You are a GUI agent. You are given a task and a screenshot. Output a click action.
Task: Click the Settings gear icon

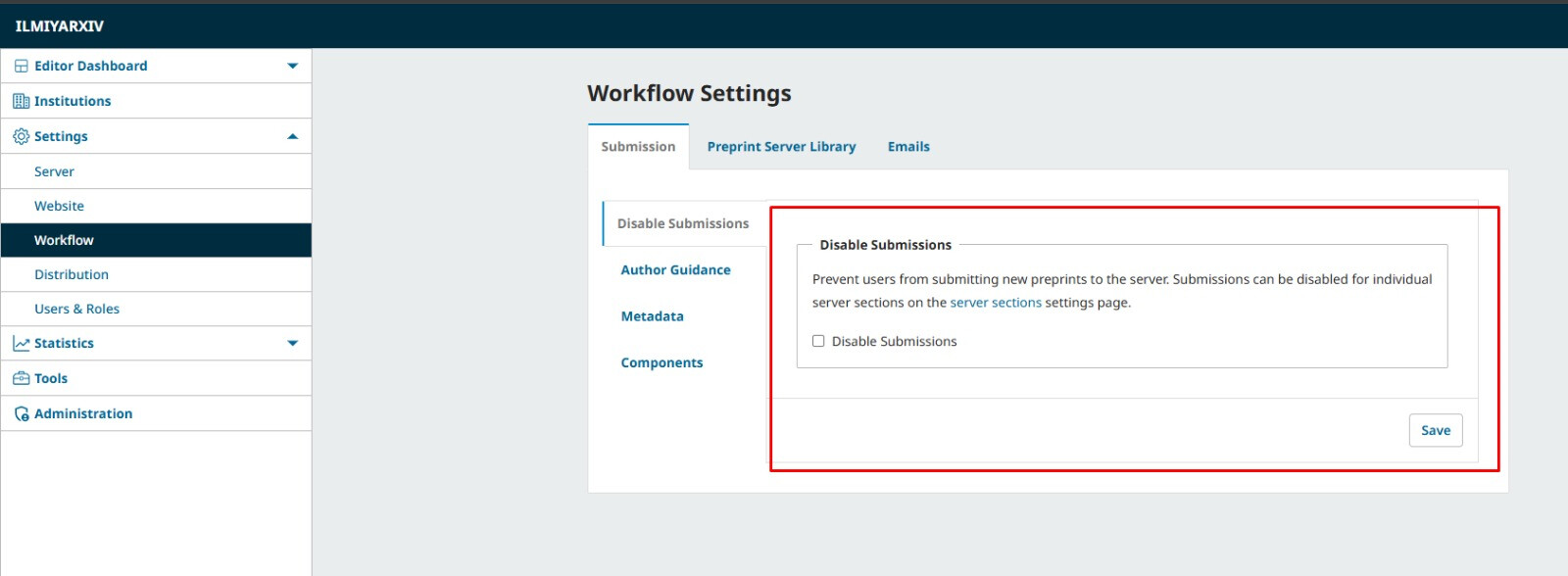21,136
